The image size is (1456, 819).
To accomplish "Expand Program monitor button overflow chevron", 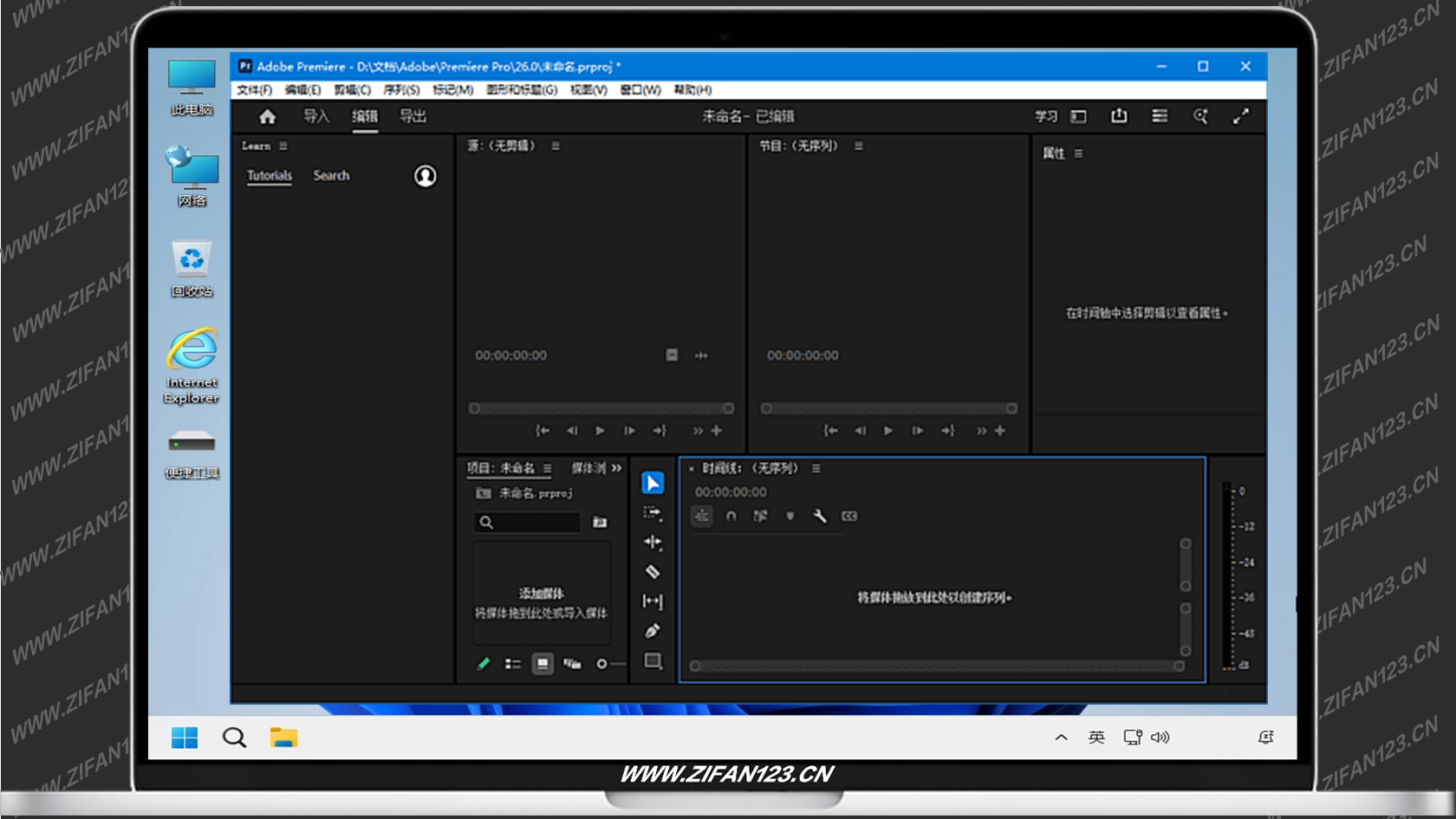I will [981, 431].
